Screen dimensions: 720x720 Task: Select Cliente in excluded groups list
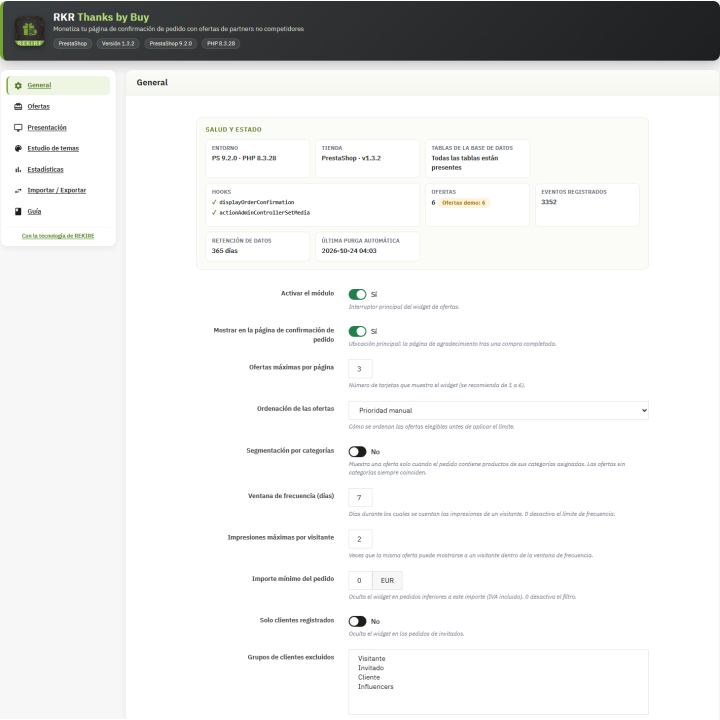[369, 677]
